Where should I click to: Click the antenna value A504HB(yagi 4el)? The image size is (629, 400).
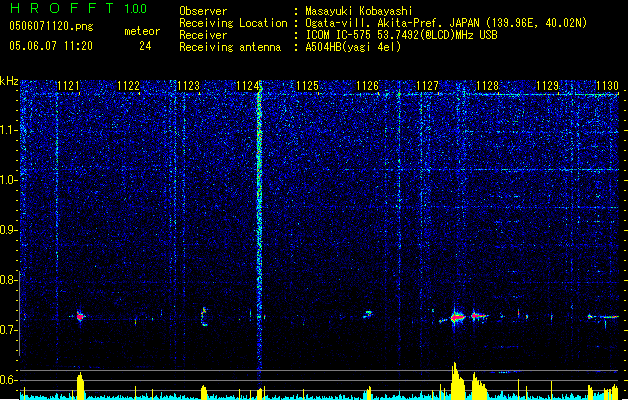[x=353, y=47]
